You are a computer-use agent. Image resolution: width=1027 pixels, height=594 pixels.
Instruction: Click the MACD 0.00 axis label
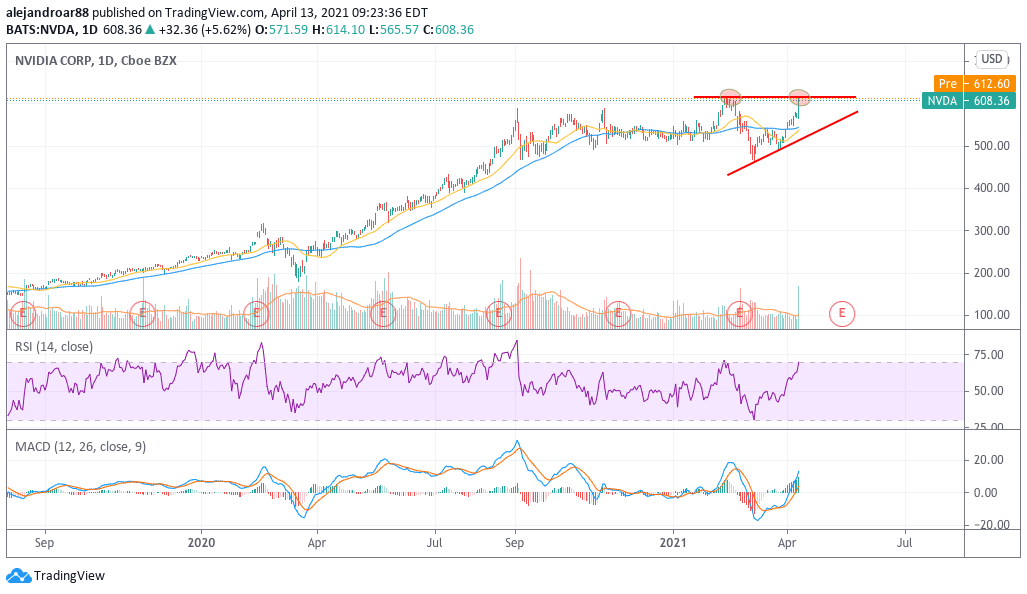pos(986,492)
